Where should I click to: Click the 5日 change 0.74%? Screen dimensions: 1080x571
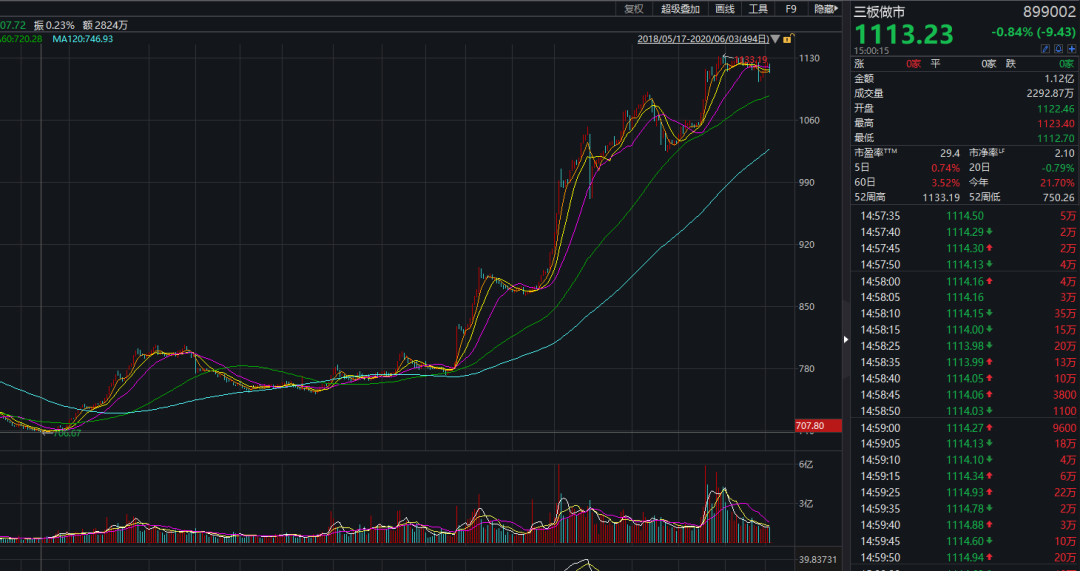pyautogui.click(x=946, y=167)
